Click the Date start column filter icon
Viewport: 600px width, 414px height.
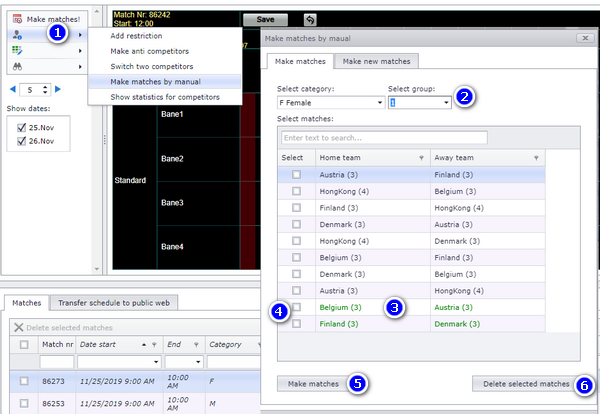point(154,345)
